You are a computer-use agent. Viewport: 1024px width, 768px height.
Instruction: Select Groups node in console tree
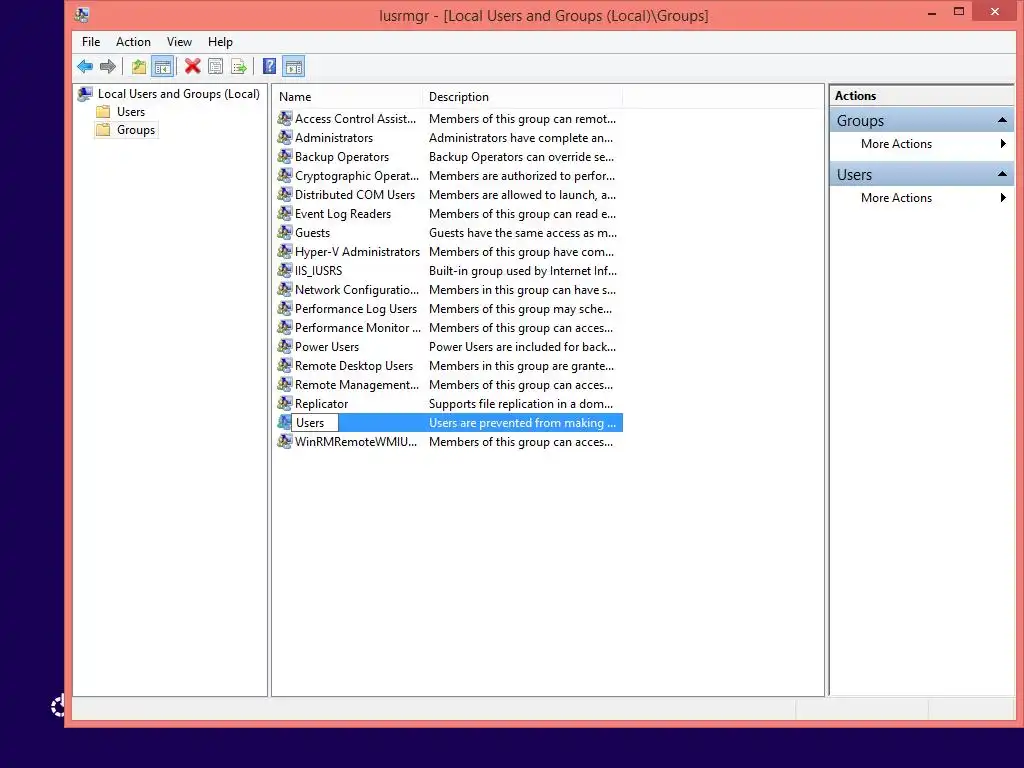click(x=136, y=130)
